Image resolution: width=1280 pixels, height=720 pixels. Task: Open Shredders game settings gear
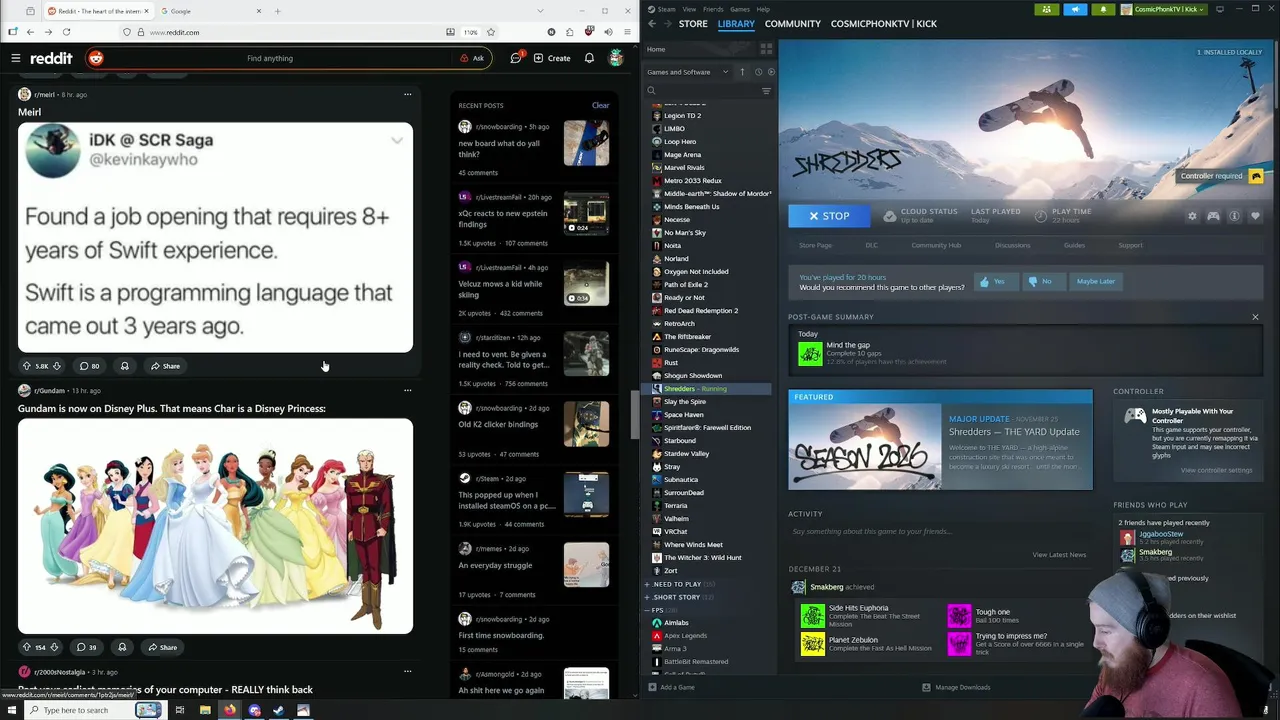[1192, 216]
